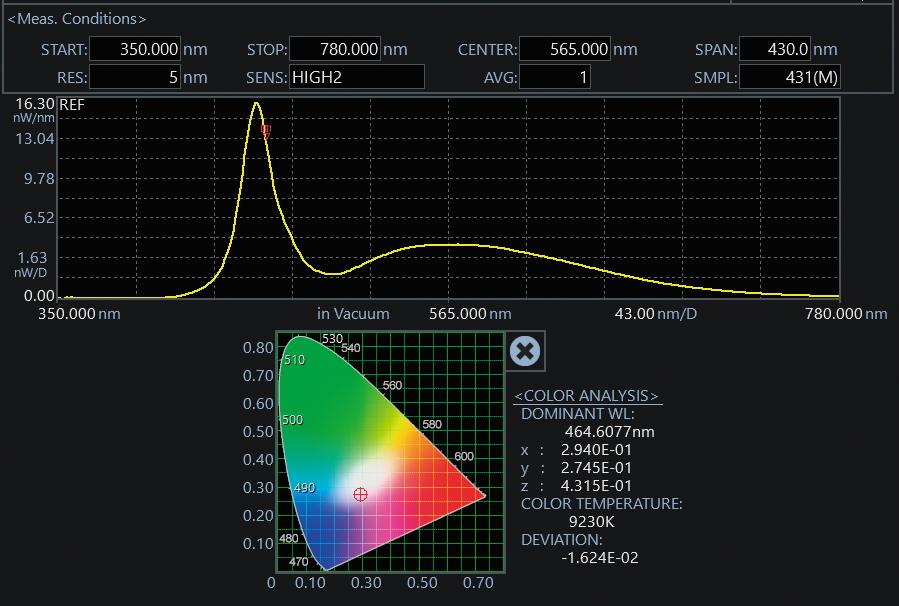Click the 16.30 reference level on the Y axis

[x=35, y=104]
